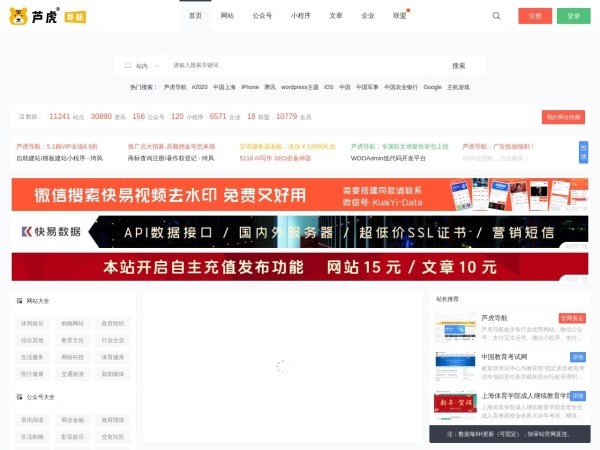Select the 休闲娱乐 category tag
The image size is (600, 450).
(33, 324)
